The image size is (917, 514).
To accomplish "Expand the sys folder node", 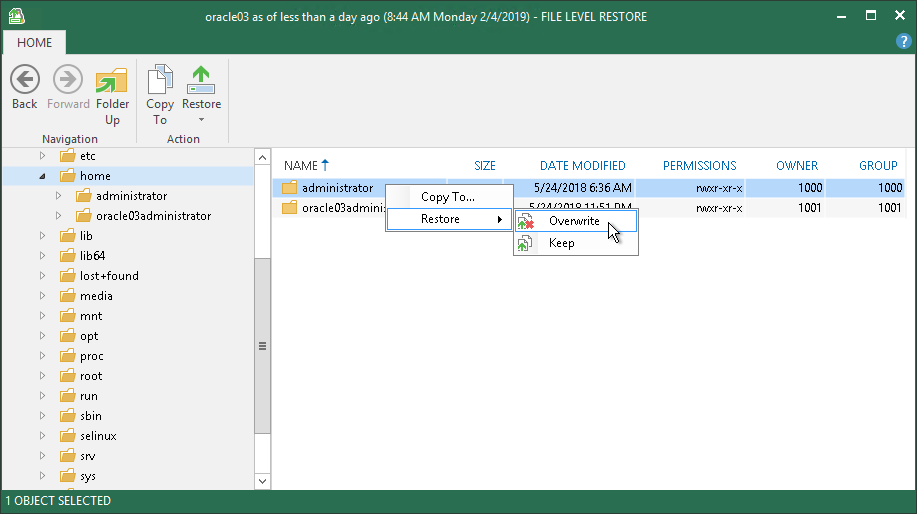I will point(42,476).
